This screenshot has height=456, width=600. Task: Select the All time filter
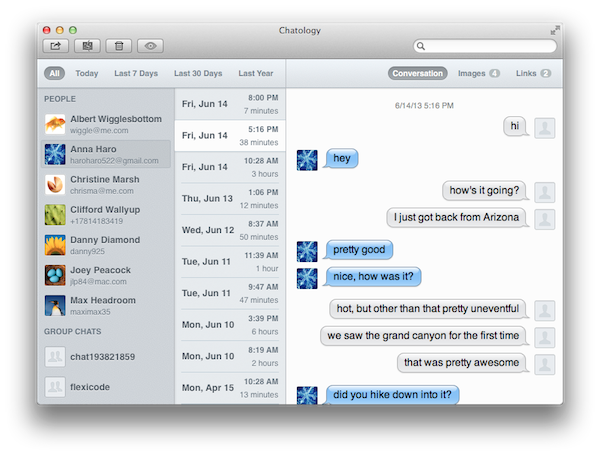(54, 73)
